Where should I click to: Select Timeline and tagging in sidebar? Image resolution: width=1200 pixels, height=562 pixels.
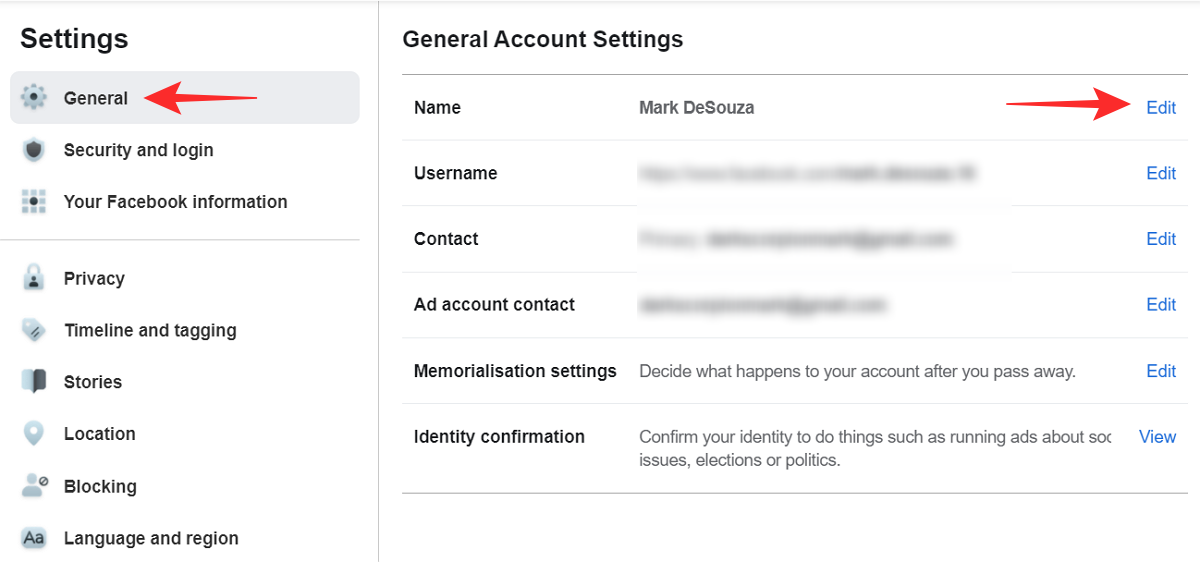[x=150, y=330]
